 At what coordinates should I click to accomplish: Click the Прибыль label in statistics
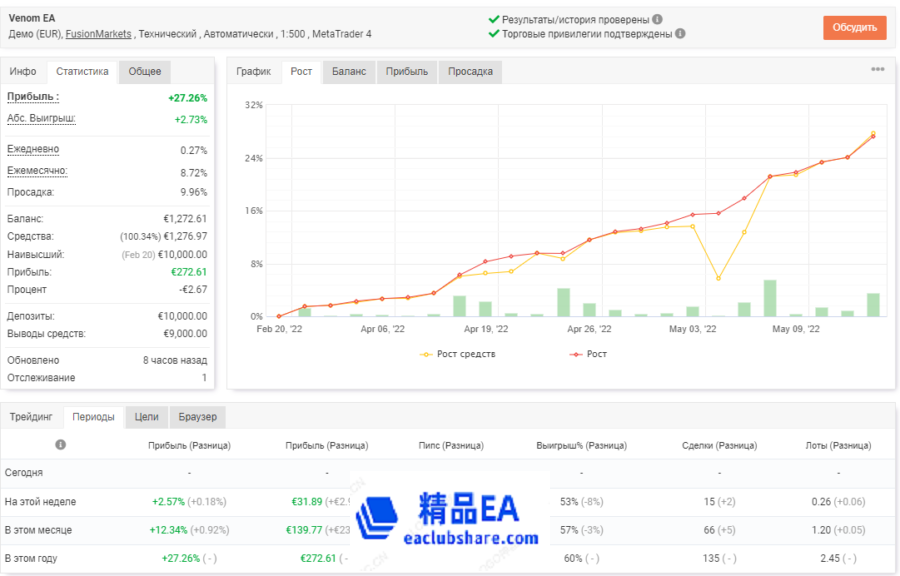(33, 97)
